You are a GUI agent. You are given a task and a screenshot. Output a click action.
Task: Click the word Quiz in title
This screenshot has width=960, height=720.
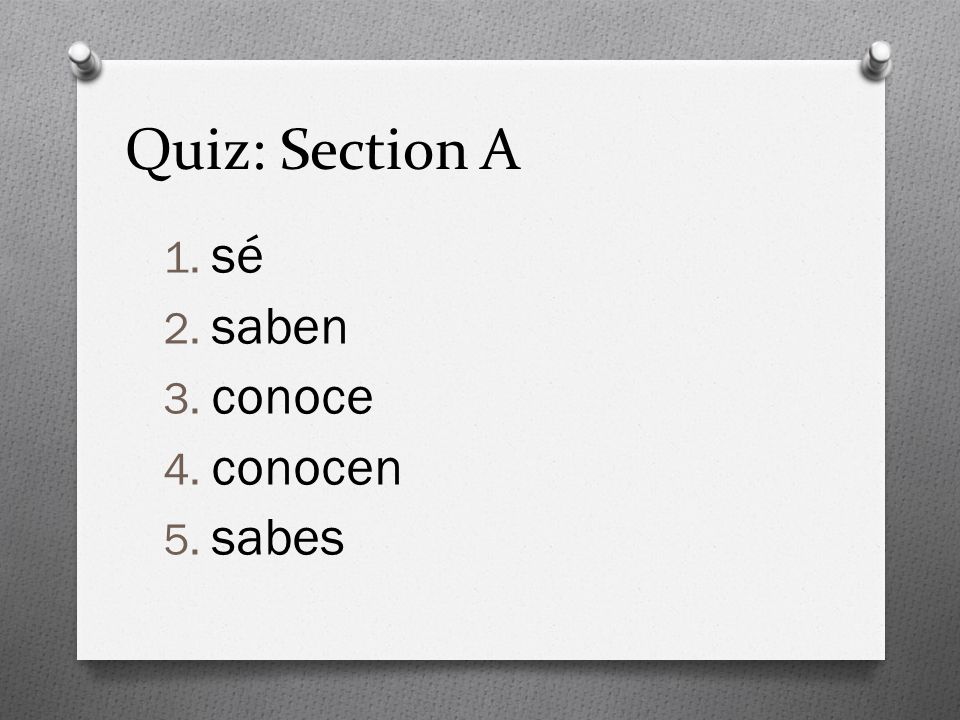pos(196,152)
